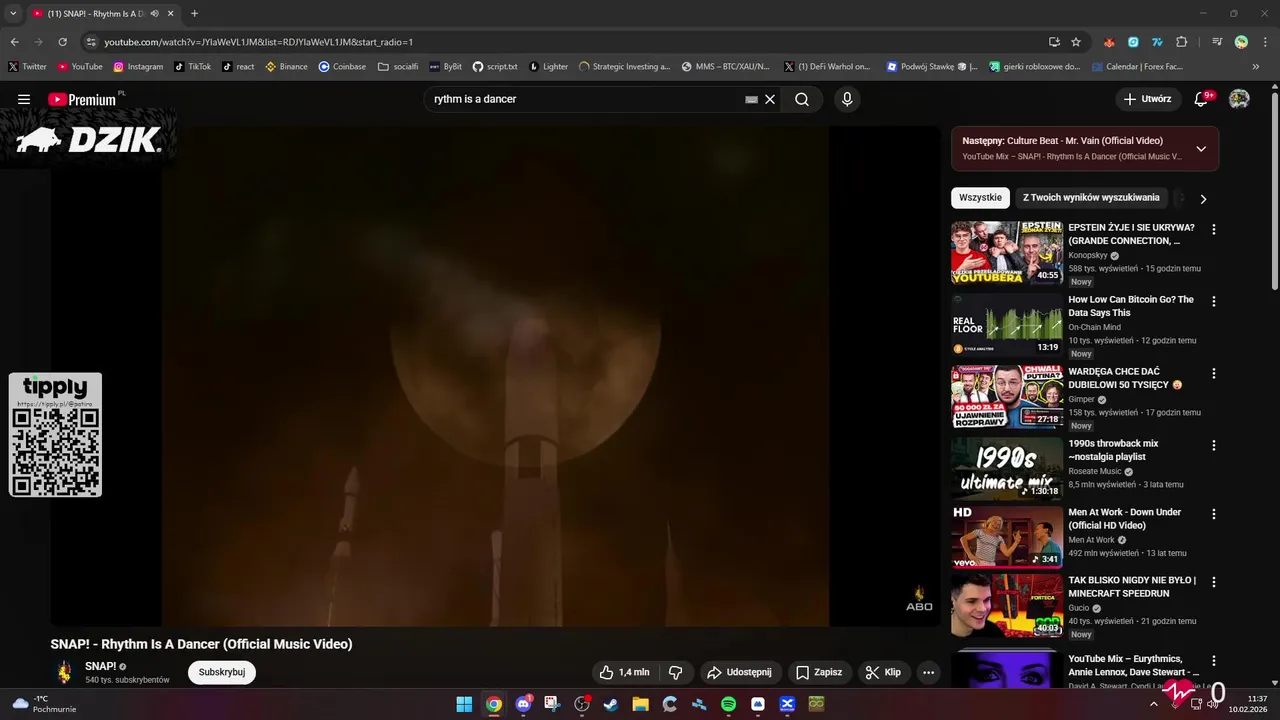Like the video (1,4 mln)
The height and width of the screenshot is (720, 1280).
tap(624, 672)
